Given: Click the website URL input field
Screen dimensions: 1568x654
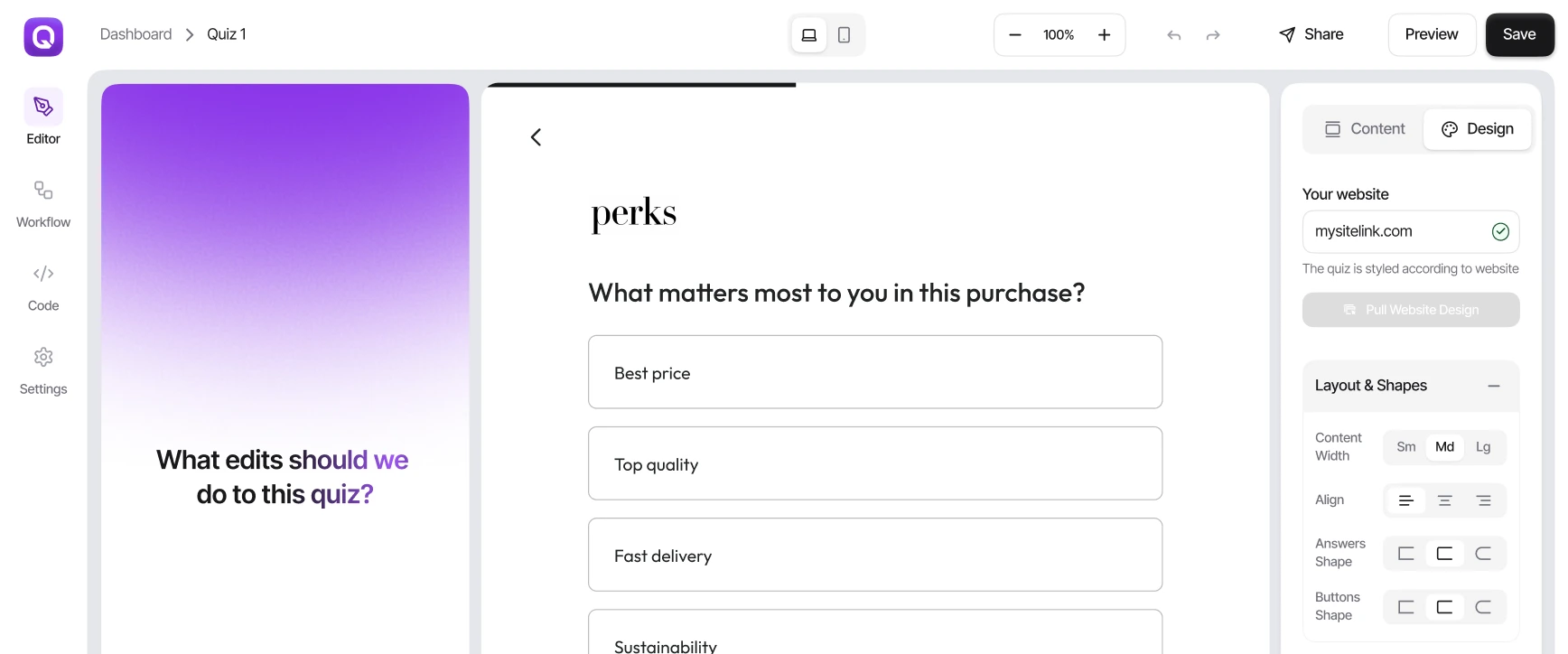Looking at the screenshot, I should click(1410, 232).
